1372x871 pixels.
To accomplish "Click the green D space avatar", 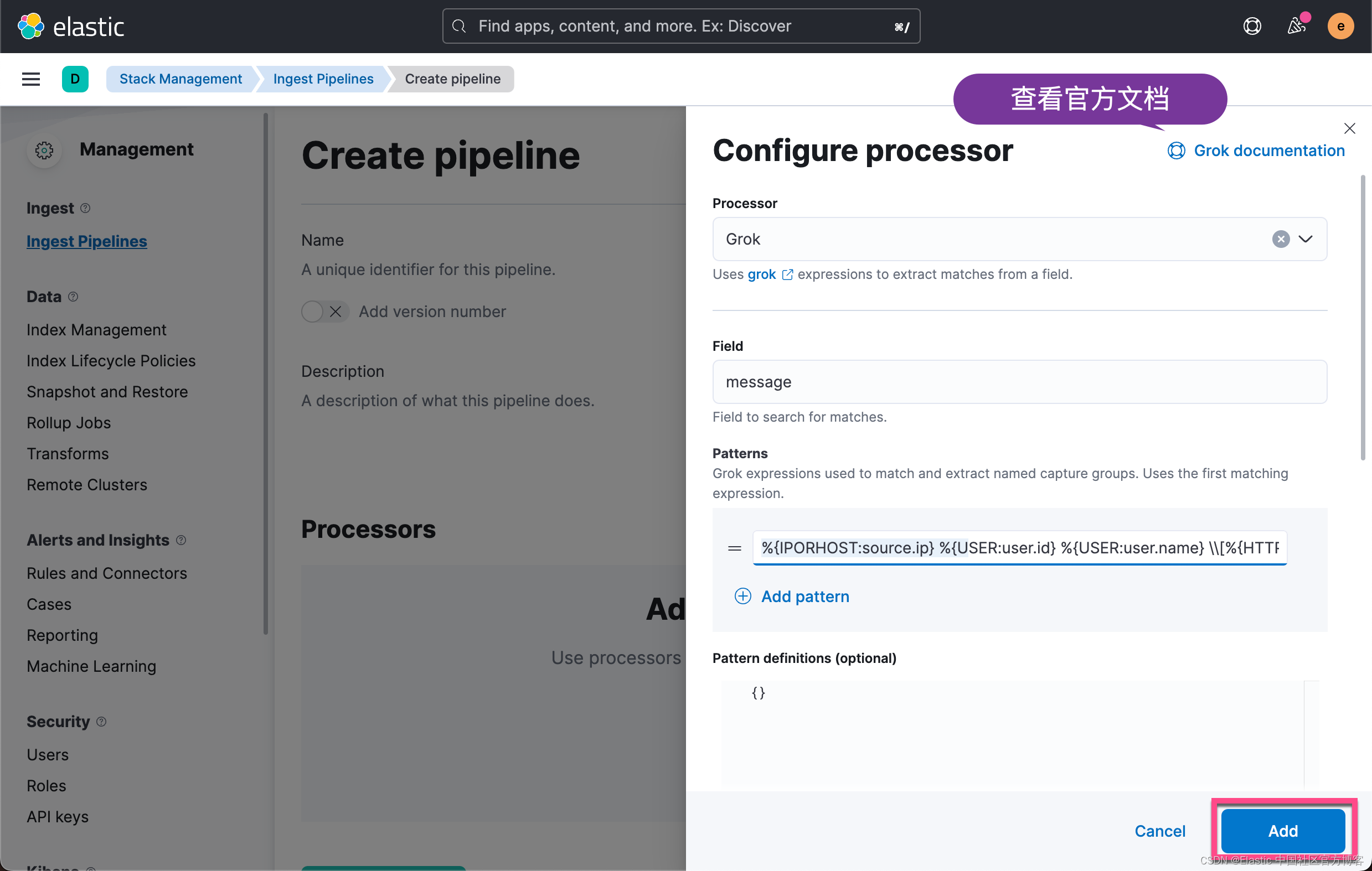I will coord(75,79).
